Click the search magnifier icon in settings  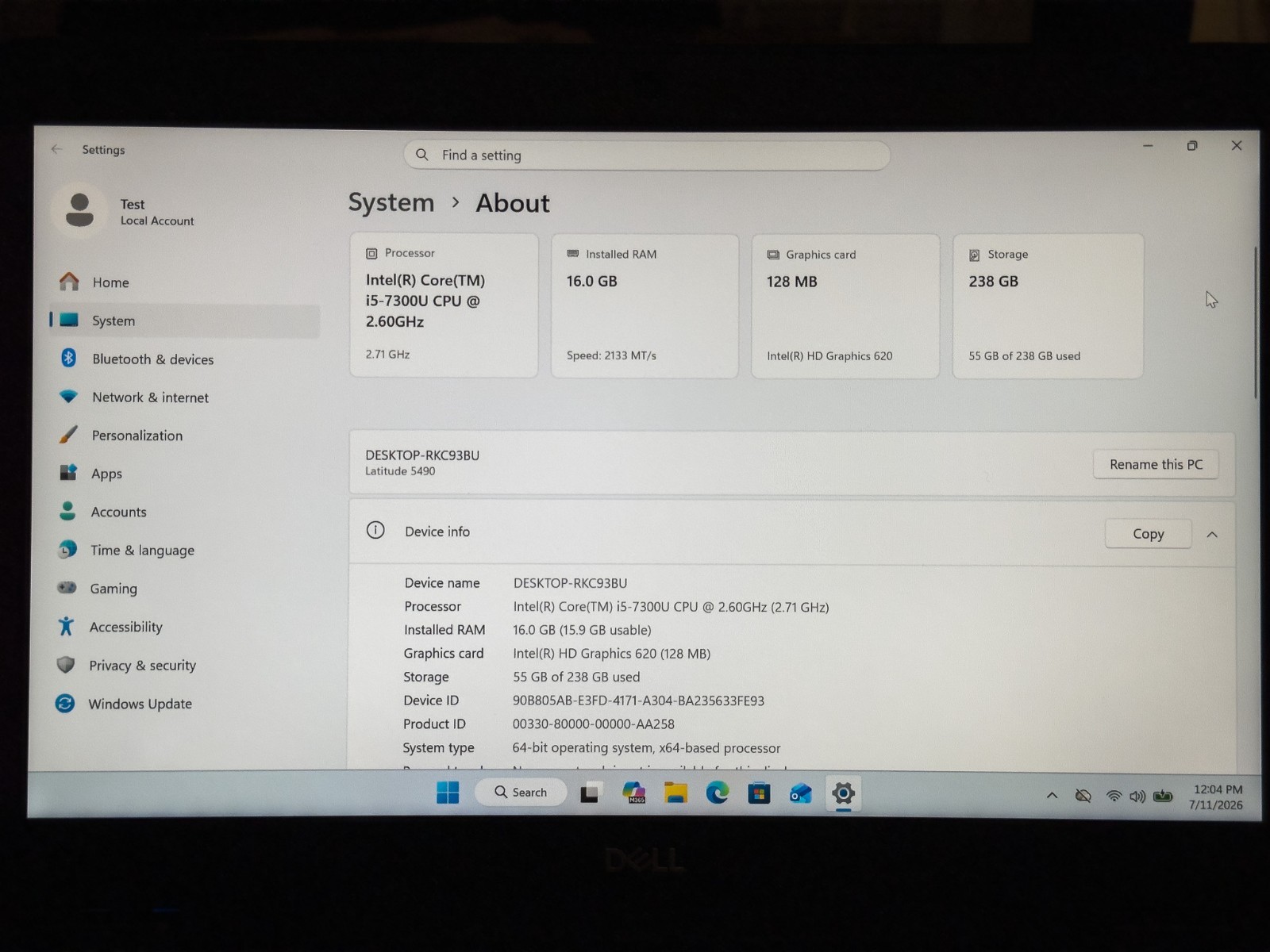[422, 155]
